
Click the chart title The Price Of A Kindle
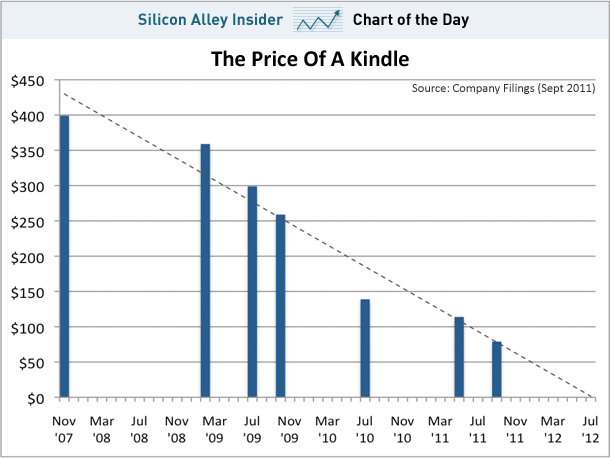(310, 59)
